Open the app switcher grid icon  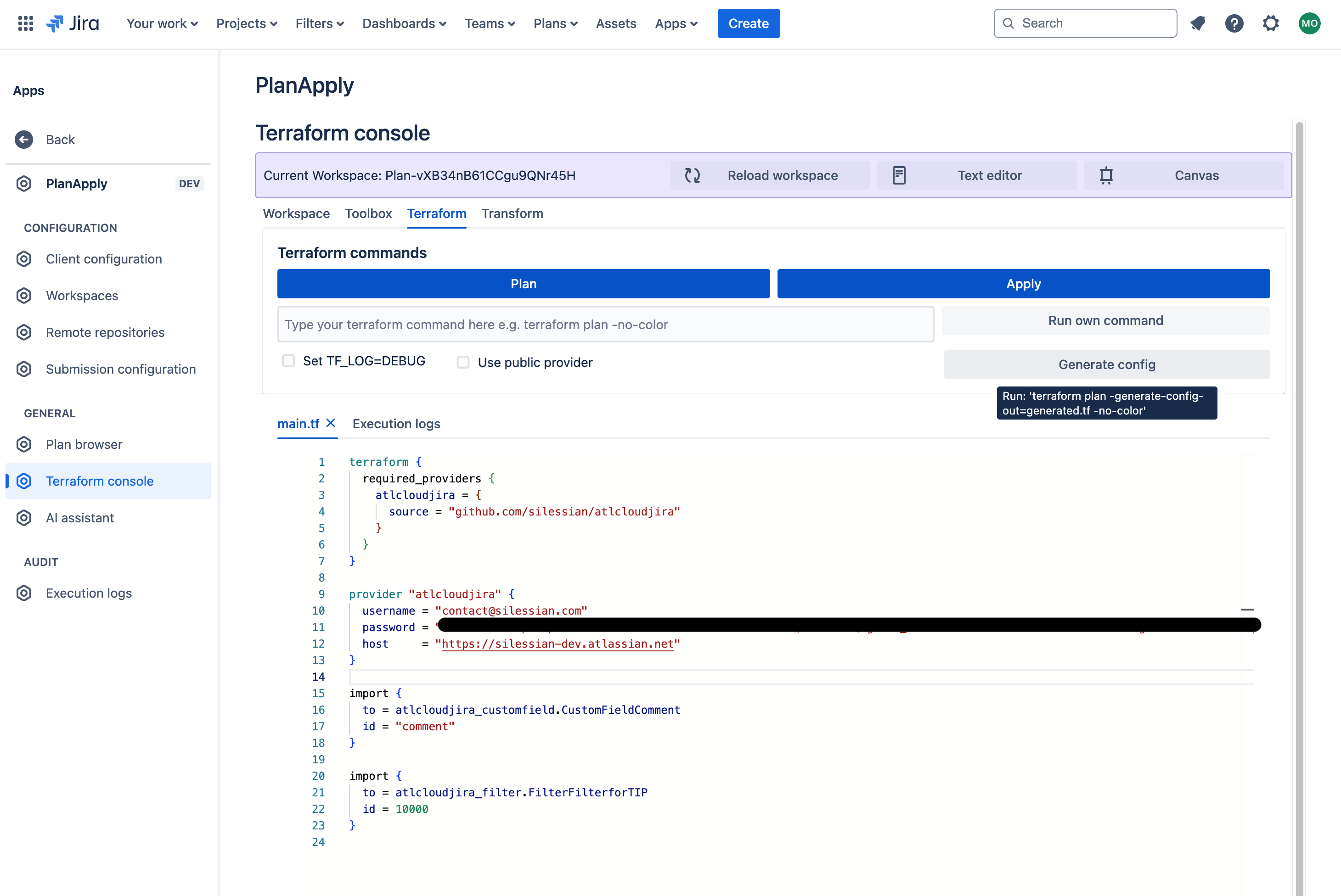(x=26, y=23)
